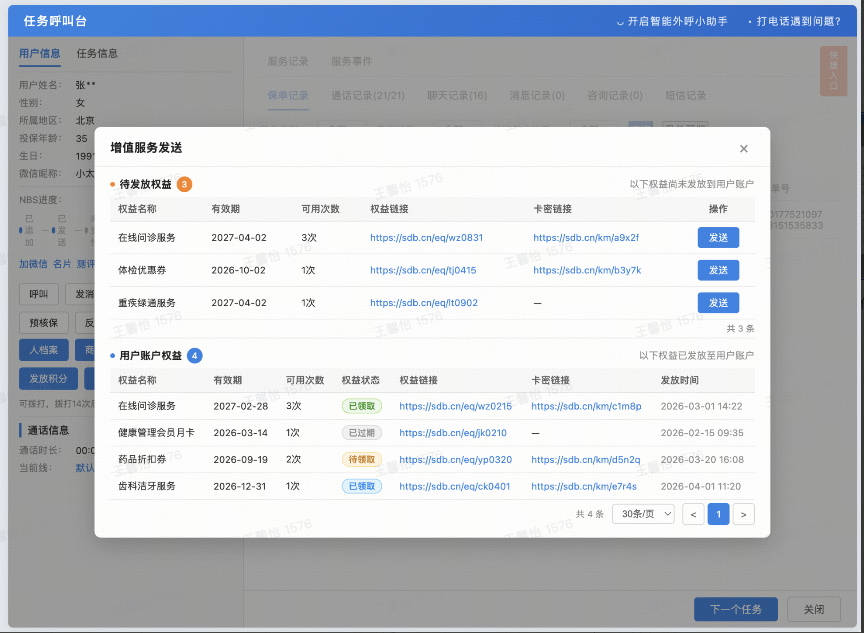Viewport: 864px width, 633px height.
Task: Open the 30条/页 page size dropdown
Action: 643,514
